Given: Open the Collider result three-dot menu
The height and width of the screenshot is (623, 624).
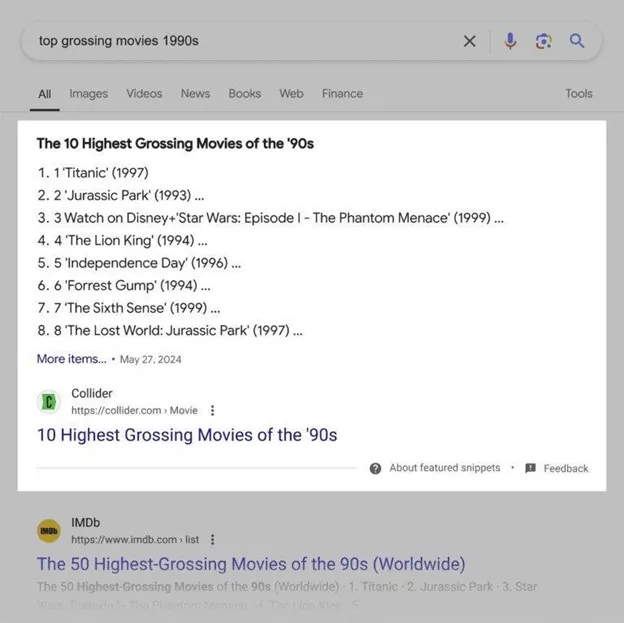Looking at the screenshot, I should [x=213, y=410].
